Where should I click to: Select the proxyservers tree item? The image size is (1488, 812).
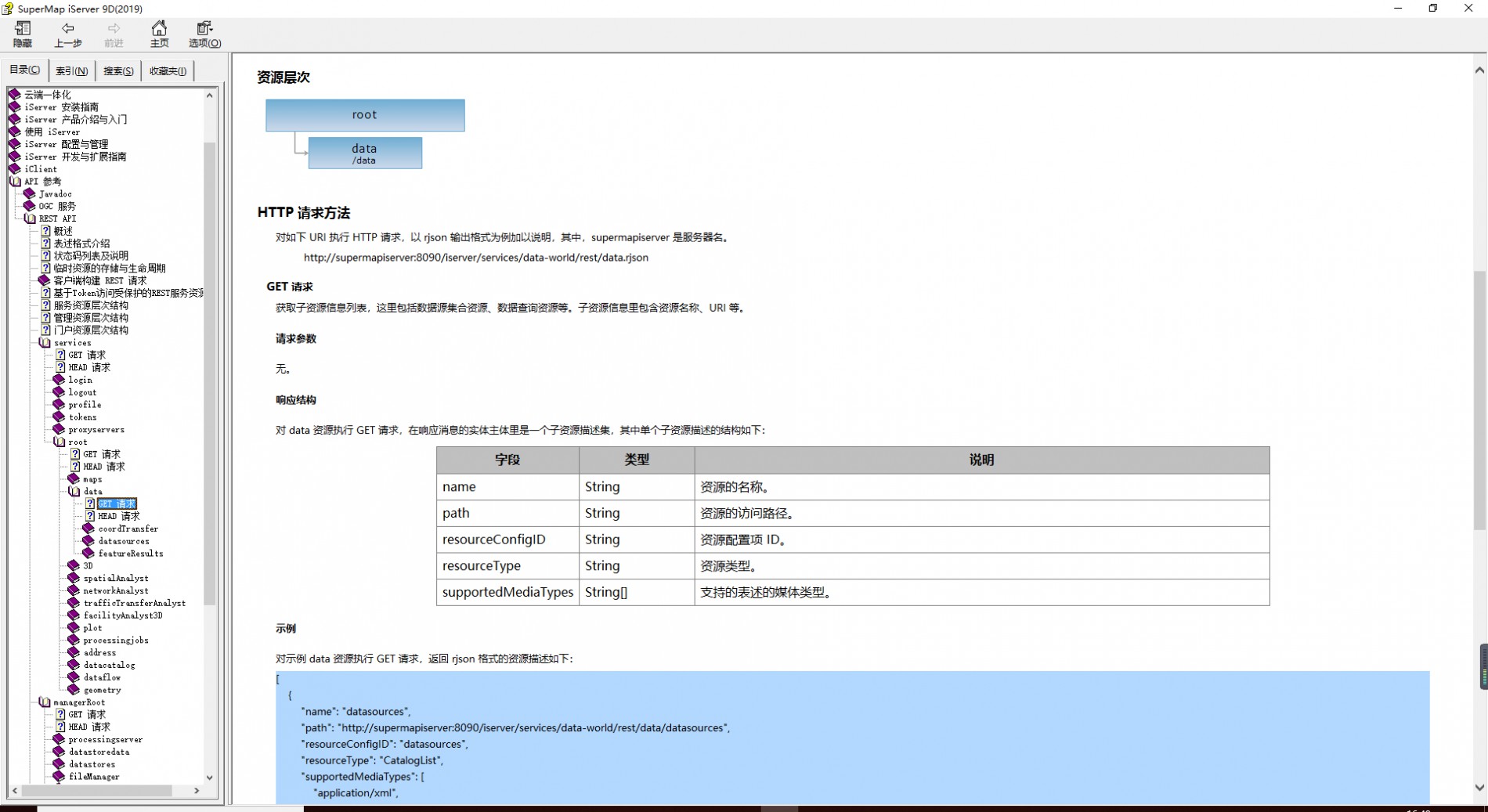(x=96, y=430)
